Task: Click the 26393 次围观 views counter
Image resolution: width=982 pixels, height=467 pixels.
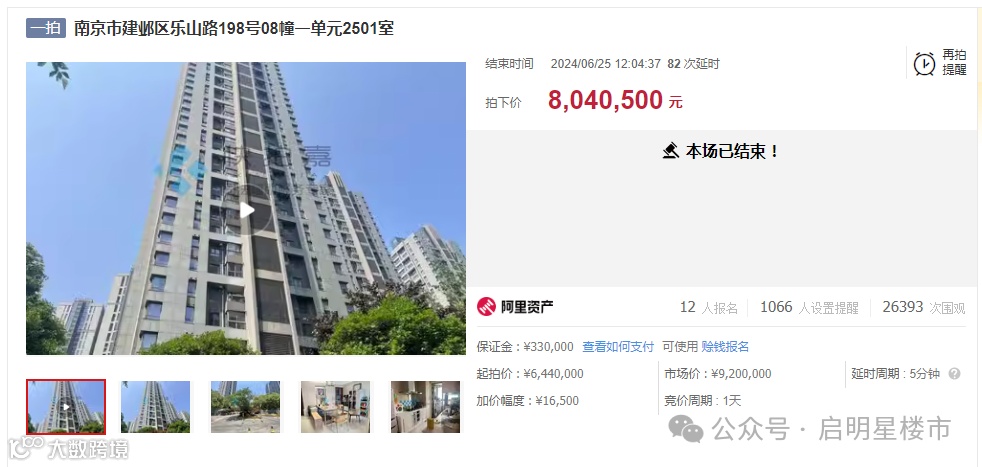Action: (924, 307)
